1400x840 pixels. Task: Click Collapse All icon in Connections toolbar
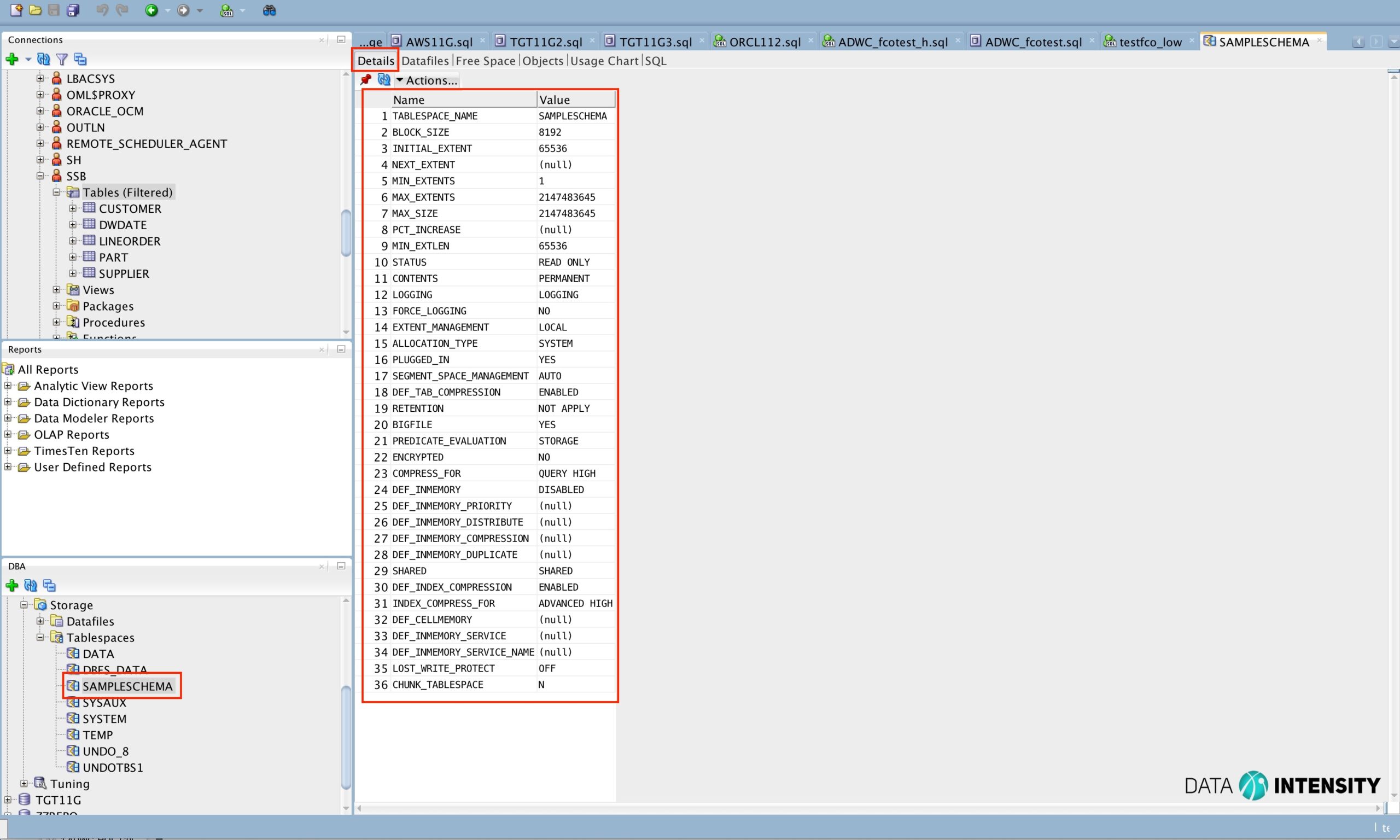80,59
